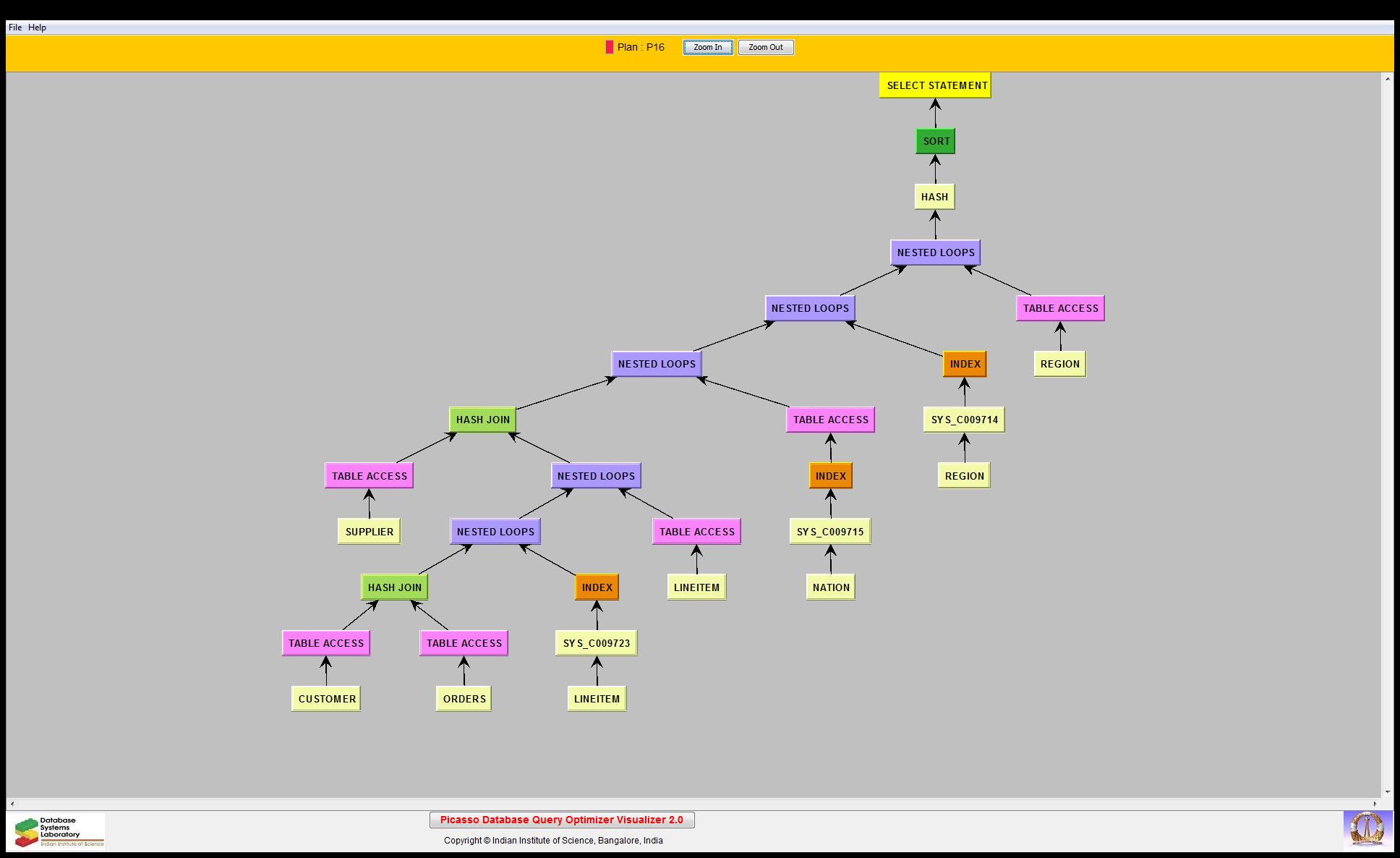1400x858 pixels.
Task: Select the green SORT node
Action: 935,141
